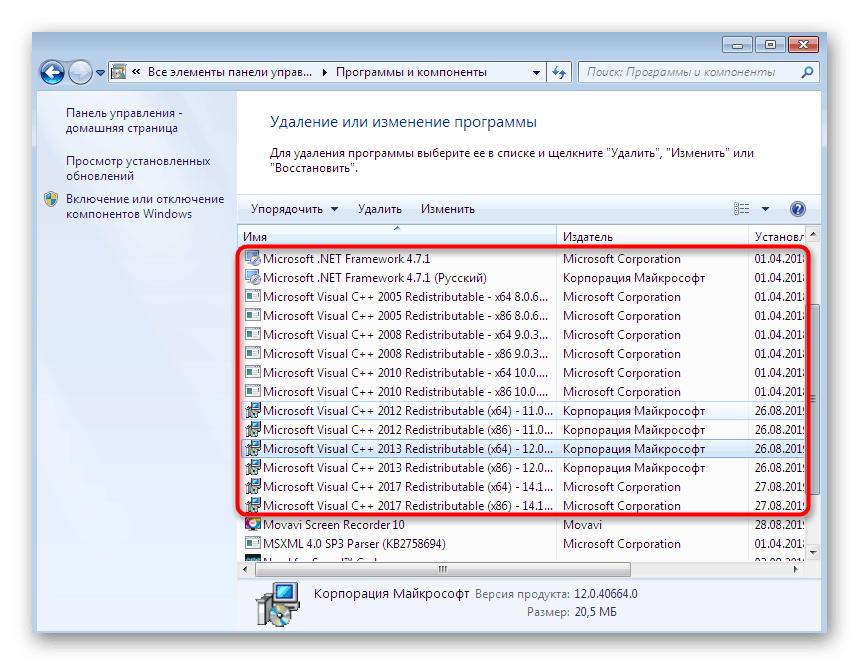Select Visual C++ 2008 x86 entry icon

tap(253, 353)
